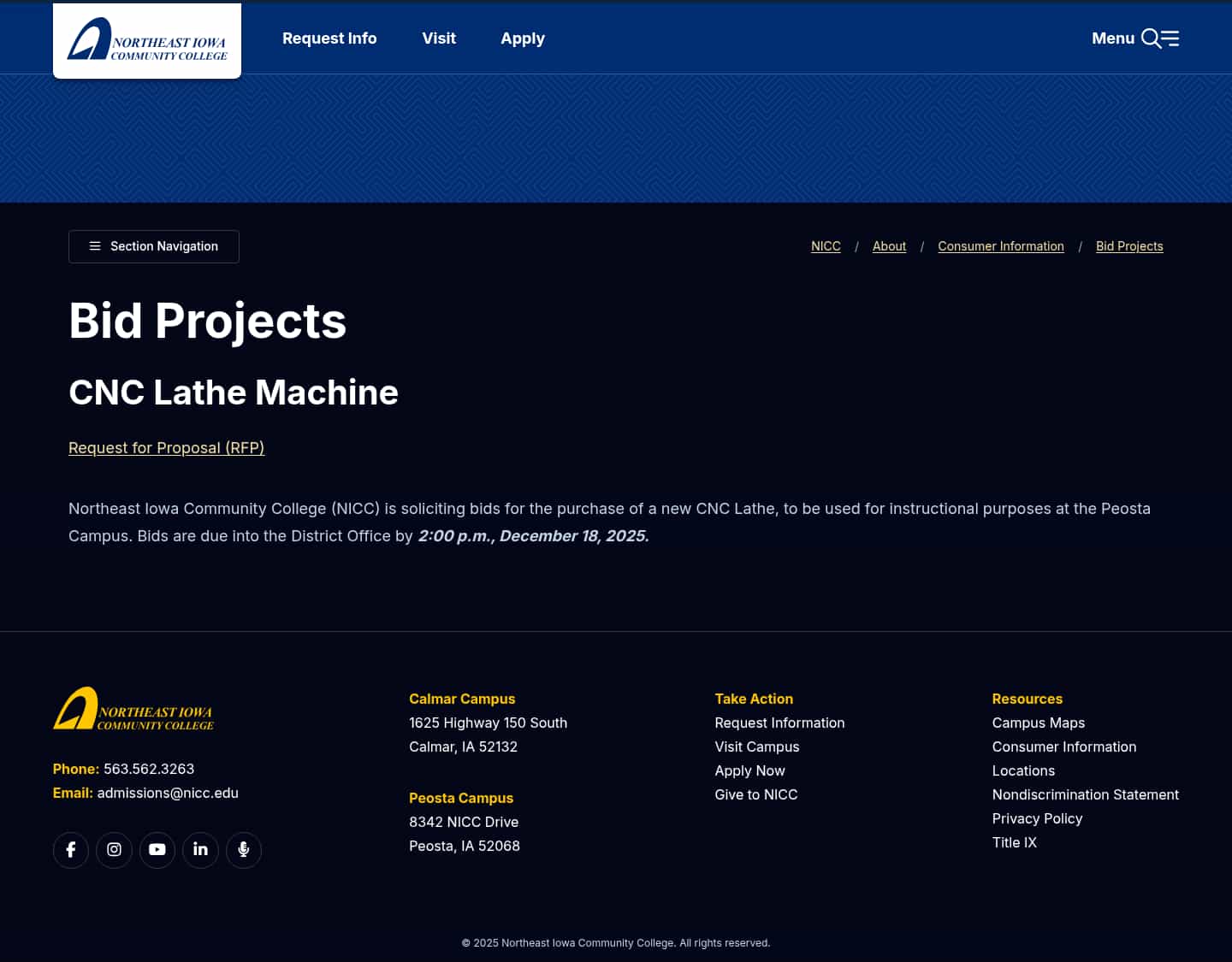This screenshot has height=962, width=1232.
Task: Open the Title IX resource link
Action: [x=1014, y=842]
